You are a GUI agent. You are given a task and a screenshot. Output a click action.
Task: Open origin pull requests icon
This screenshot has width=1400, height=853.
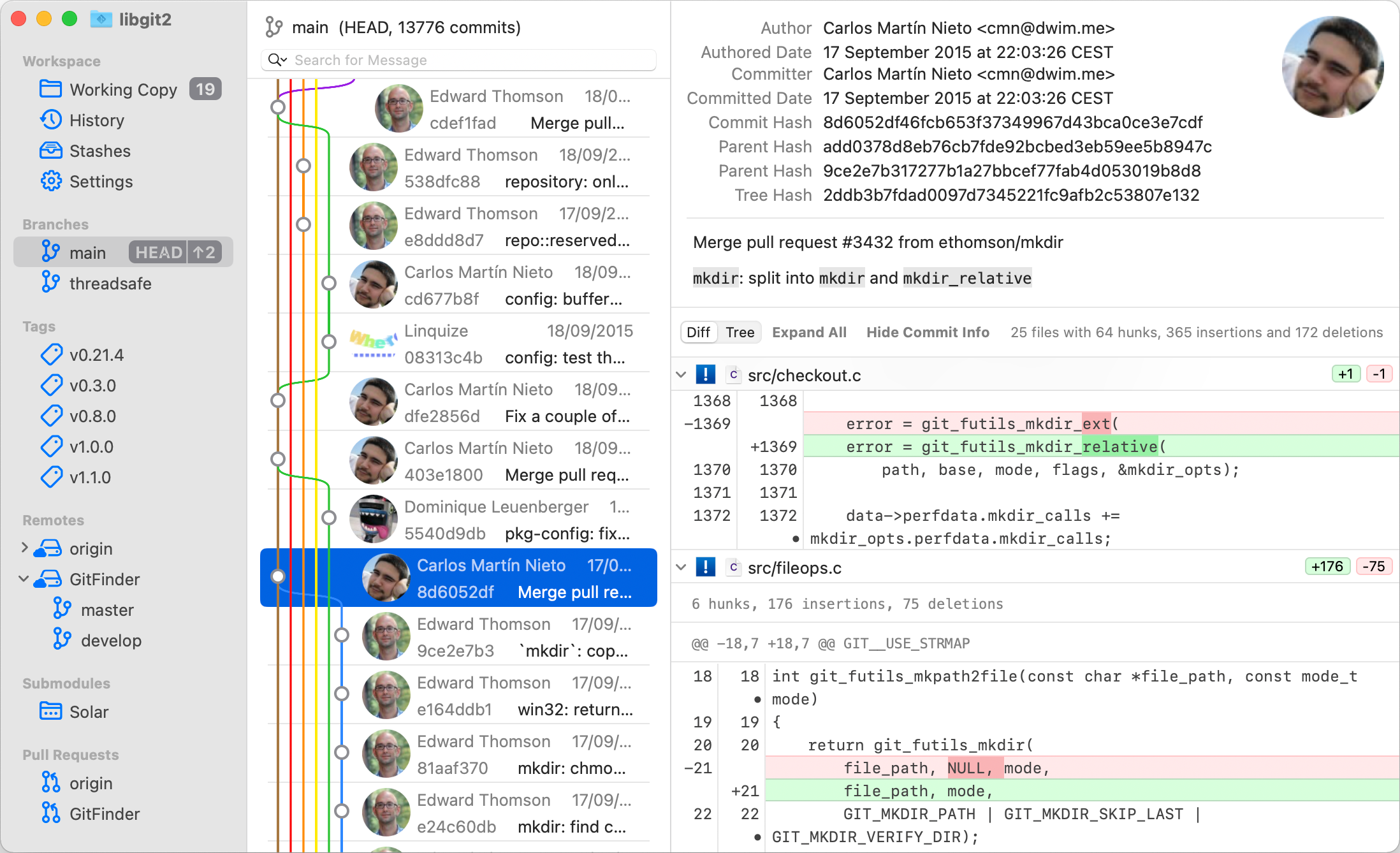pyautogui.click(x=50, y=783)
